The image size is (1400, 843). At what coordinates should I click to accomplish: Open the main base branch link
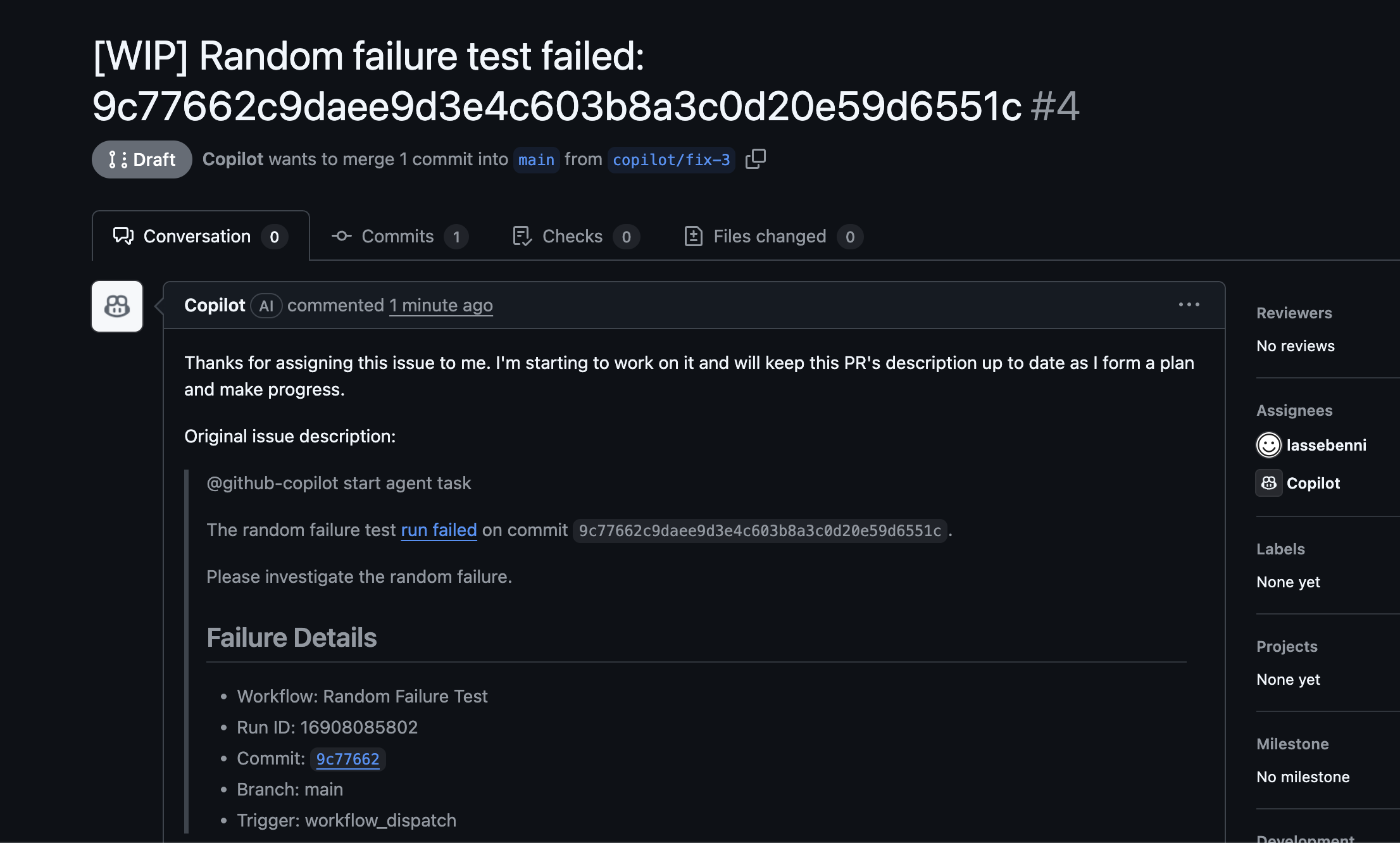[x=536, y=160]
